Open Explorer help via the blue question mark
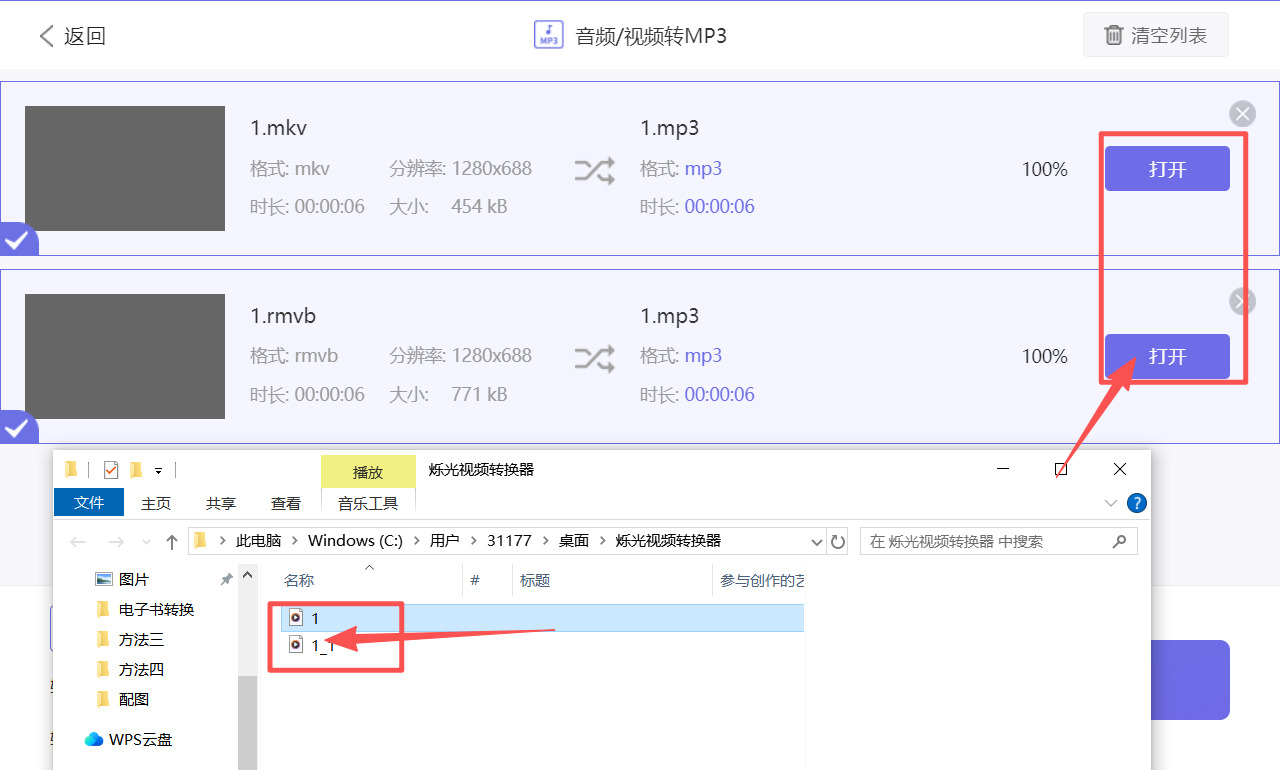 pos(1137,503)
